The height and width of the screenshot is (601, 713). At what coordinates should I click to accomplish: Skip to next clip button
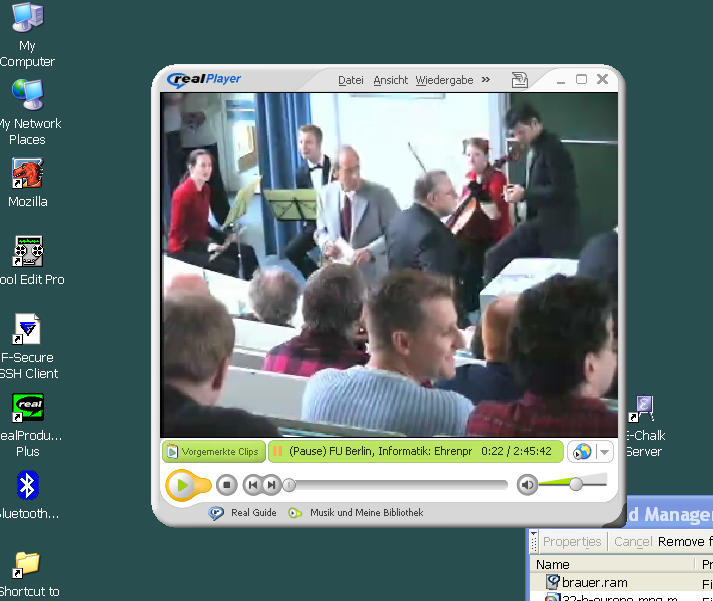pyautogui.click(x=271, y=485)
